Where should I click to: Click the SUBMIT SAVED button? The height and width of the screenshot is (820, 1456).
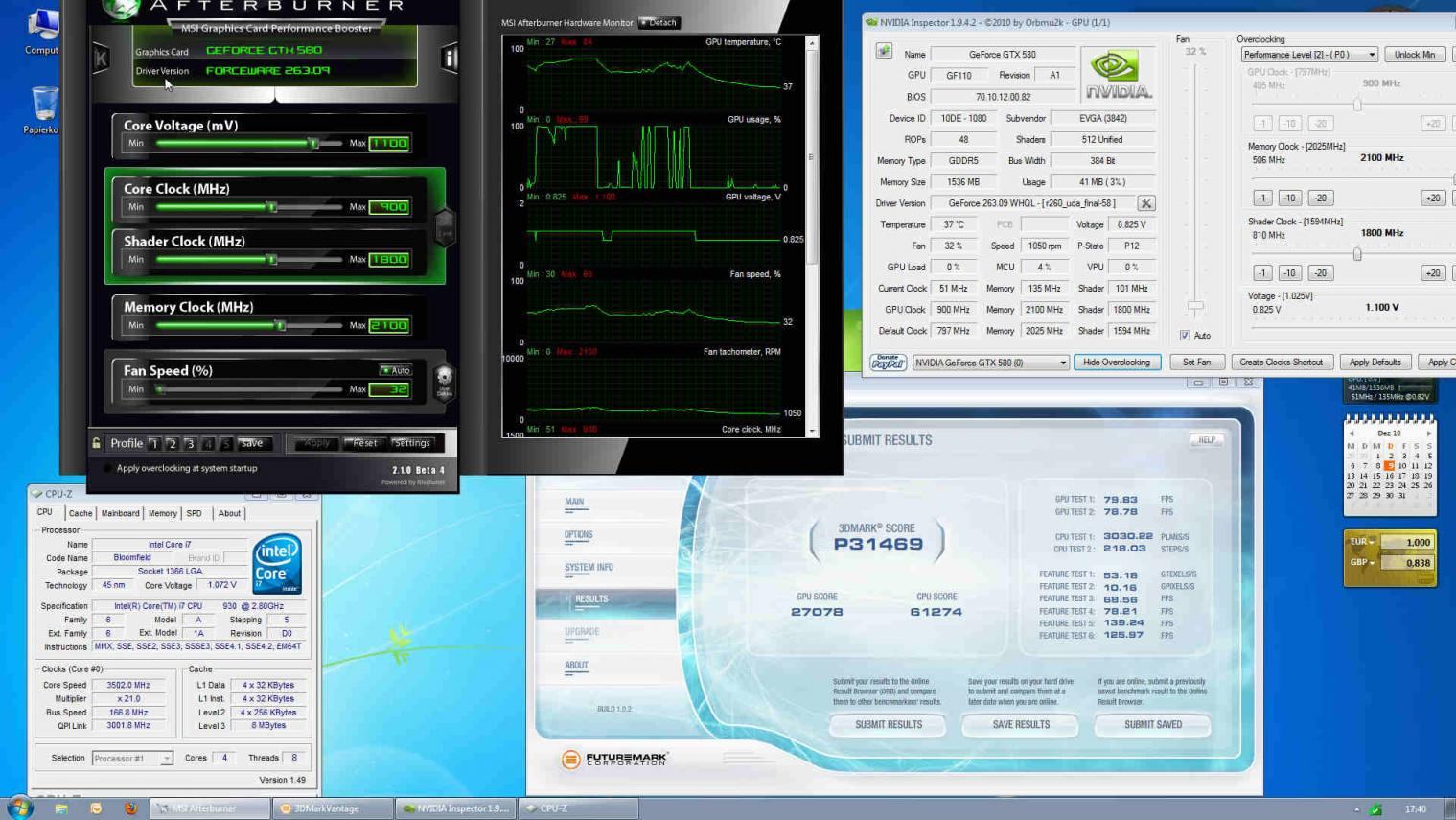[x=1153, y=725]
